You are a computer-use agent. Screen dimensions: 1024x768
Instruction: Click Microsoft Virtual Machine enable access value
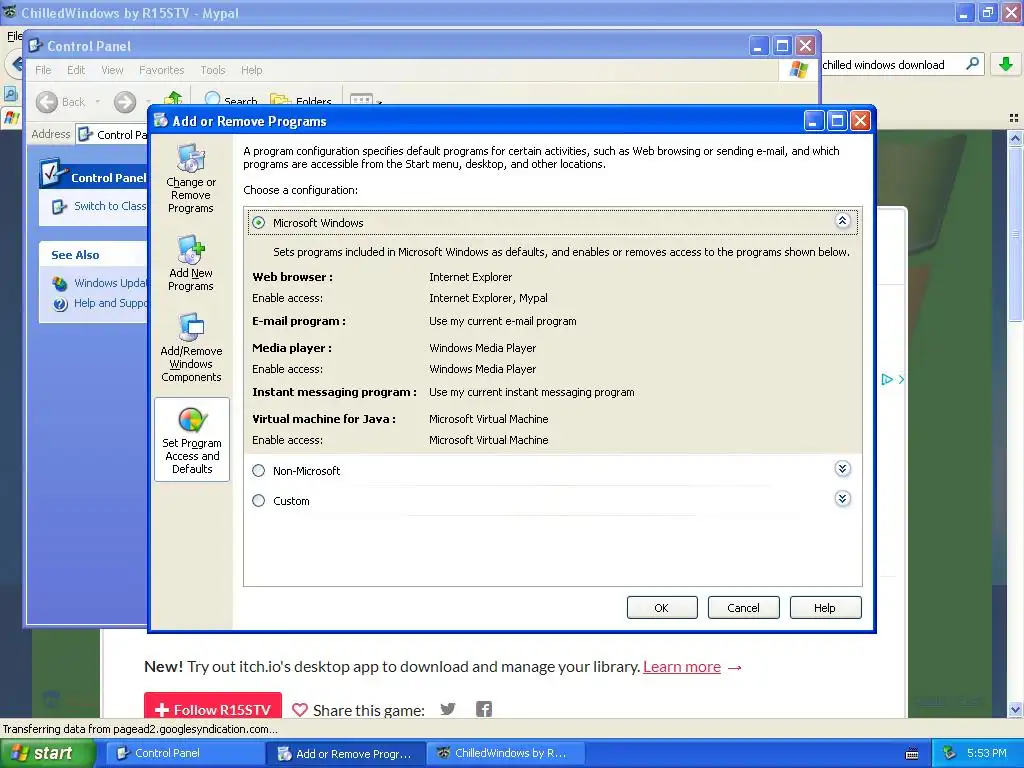(x=488, y=440)
